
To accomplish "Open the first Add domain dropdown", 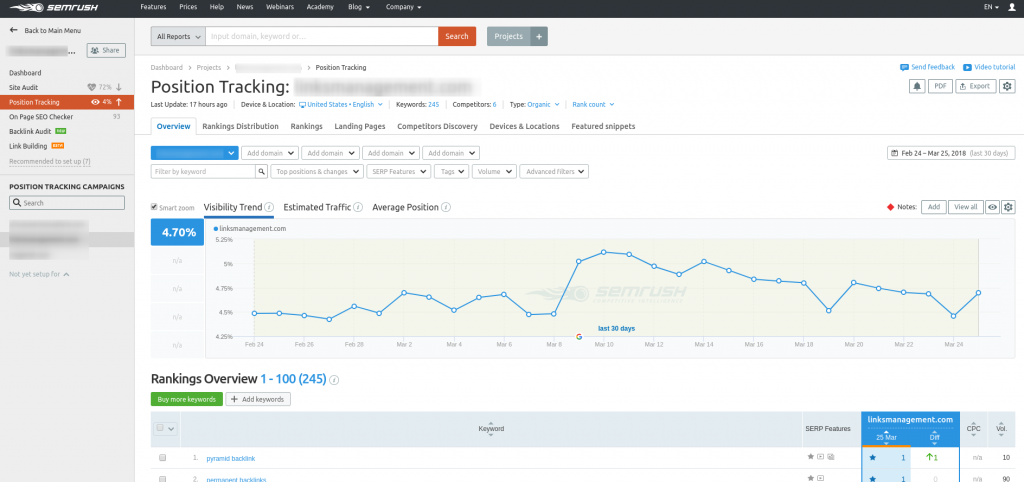I will point(270,153).
